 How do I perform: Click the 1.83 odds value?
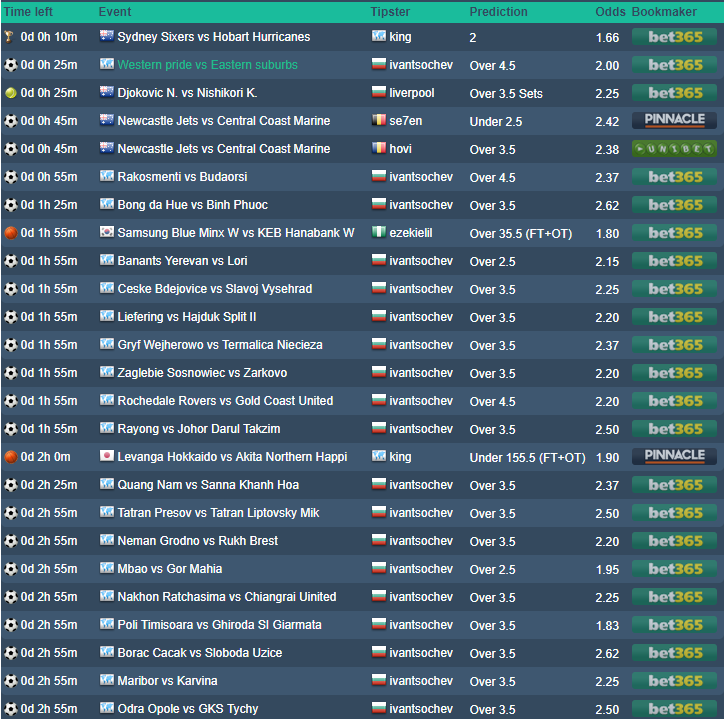[x=607, y=626]
